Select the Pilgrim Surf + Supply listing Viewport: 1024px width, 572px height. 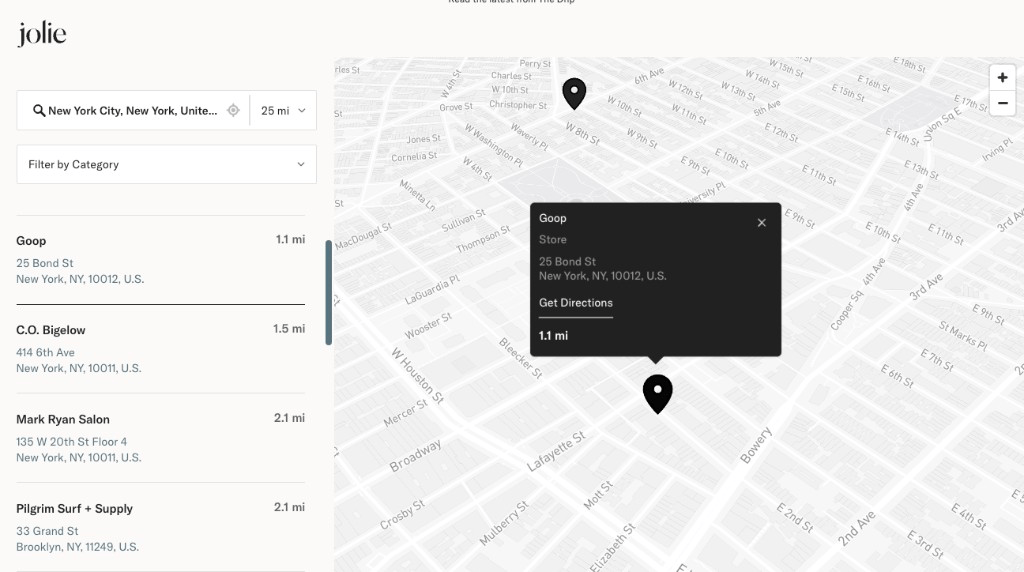161,528
